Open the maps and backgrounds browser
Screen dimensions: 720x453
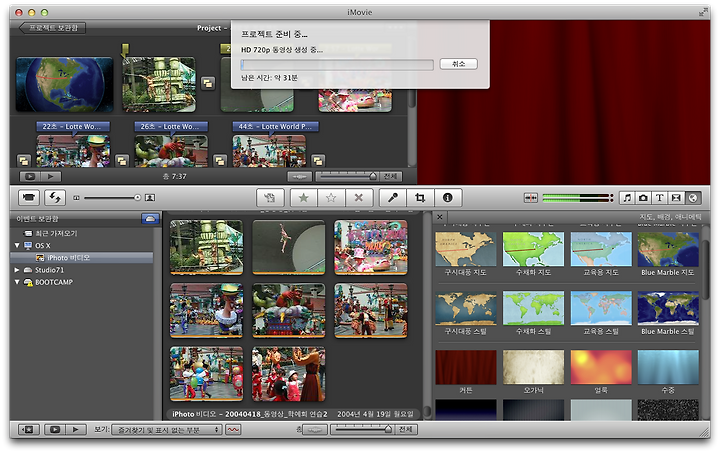click(x=692, y=198)
